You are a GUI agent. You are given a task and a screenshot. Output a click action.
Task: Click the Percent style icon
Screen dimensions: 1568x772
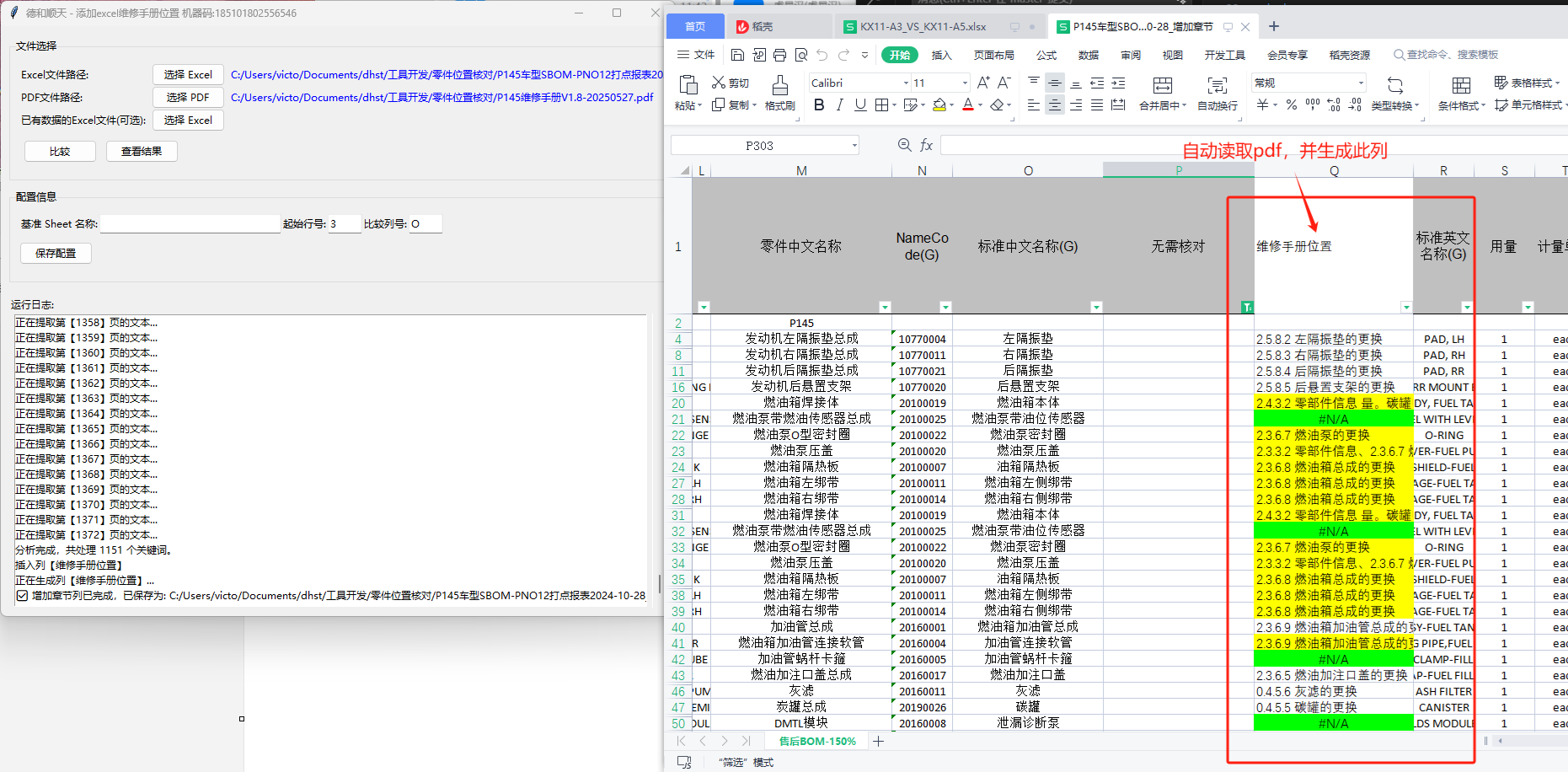1291,105
